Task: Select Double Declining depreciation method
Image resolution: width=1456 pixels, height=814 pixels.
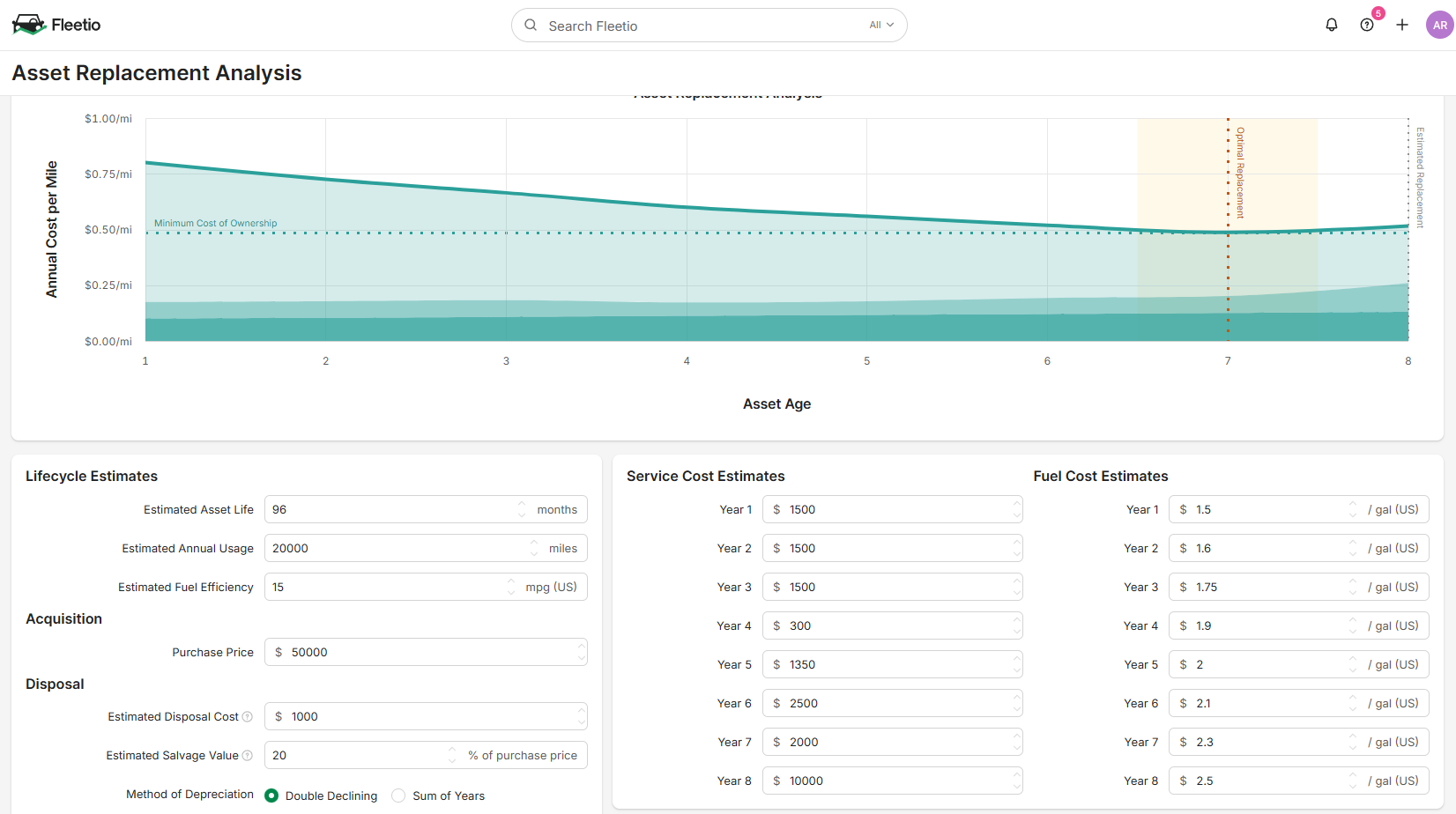Action: [271, 795]
